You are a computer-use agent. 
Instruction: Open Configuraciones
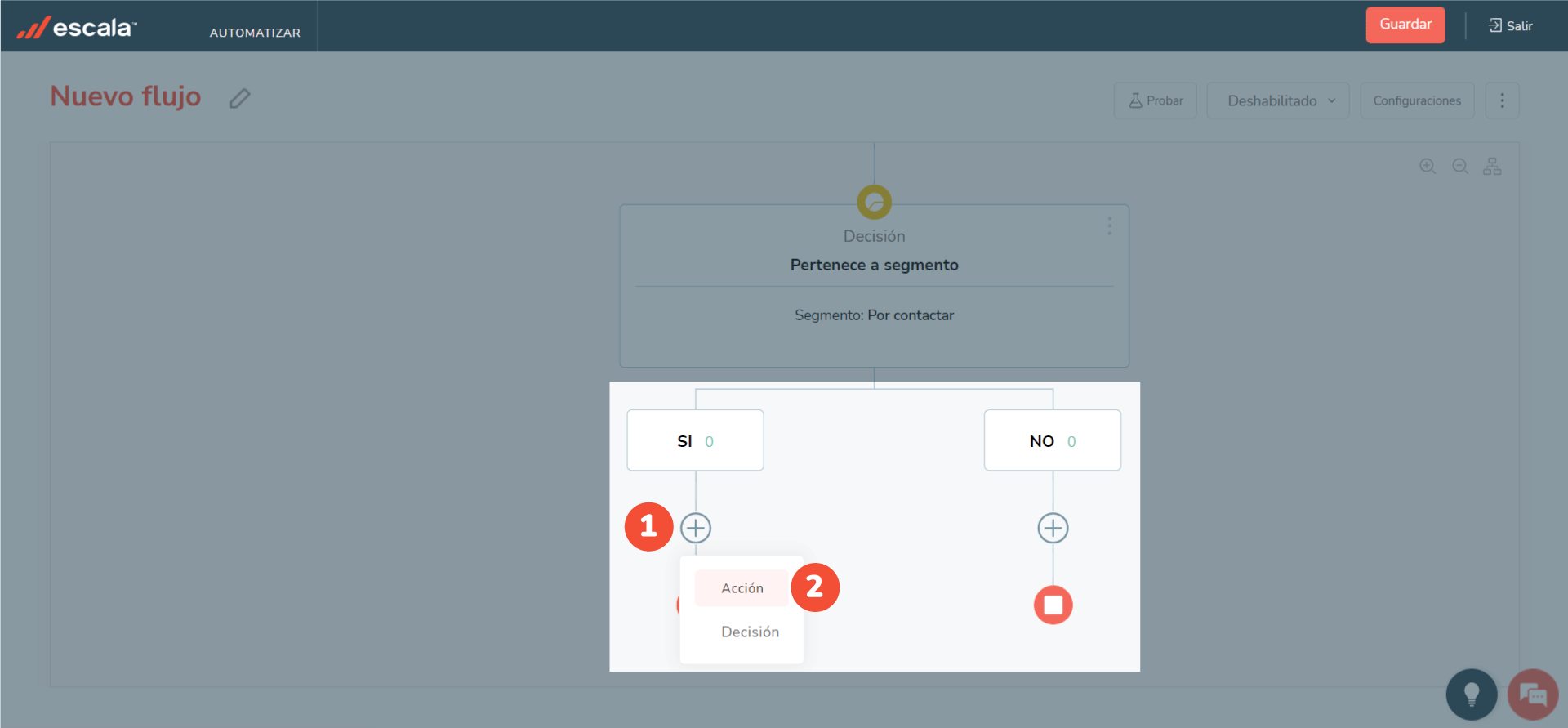(1417, 100)
